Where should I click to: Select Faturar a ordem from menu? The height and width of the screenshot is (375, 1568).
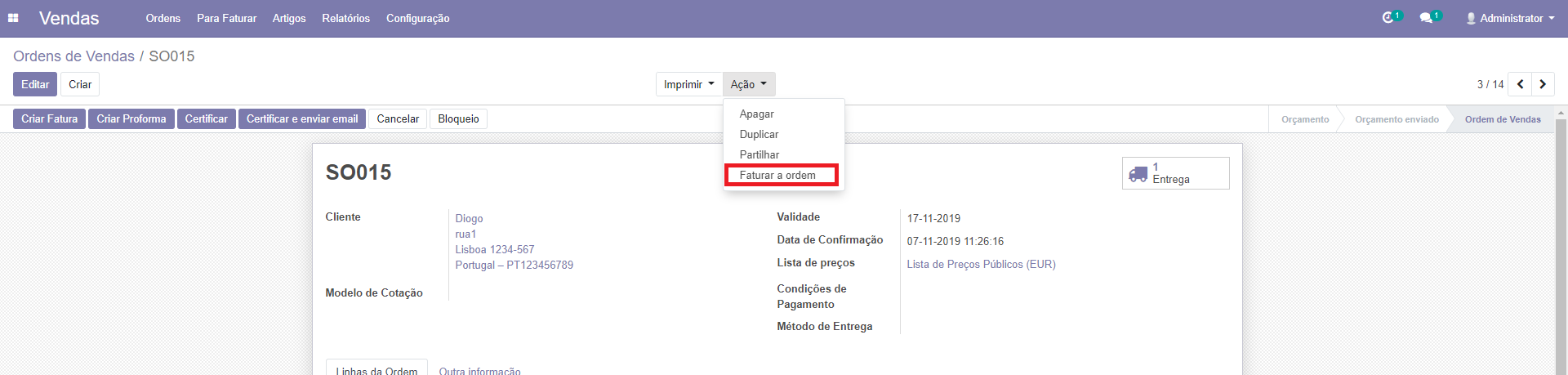777,175
